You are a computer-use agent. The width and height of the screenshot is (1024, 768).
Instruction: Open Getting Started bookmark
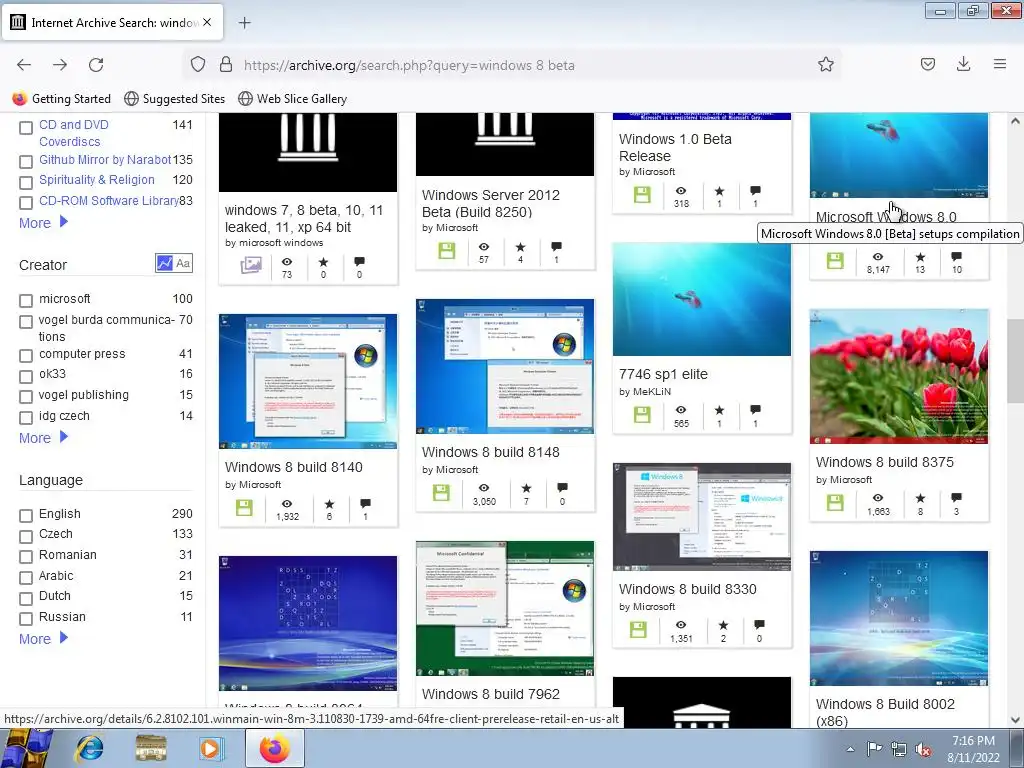point(62,99)
